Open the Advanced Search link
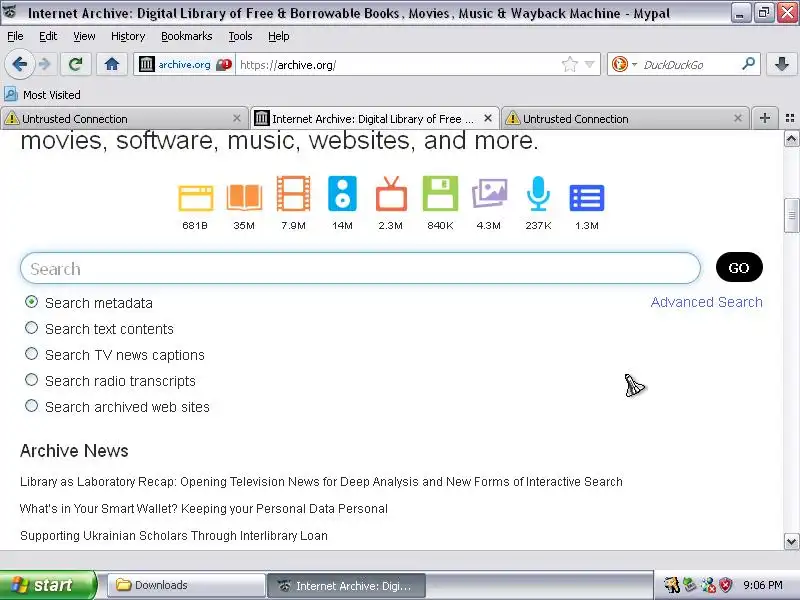 pyautogui.click(x=707, y=302)
